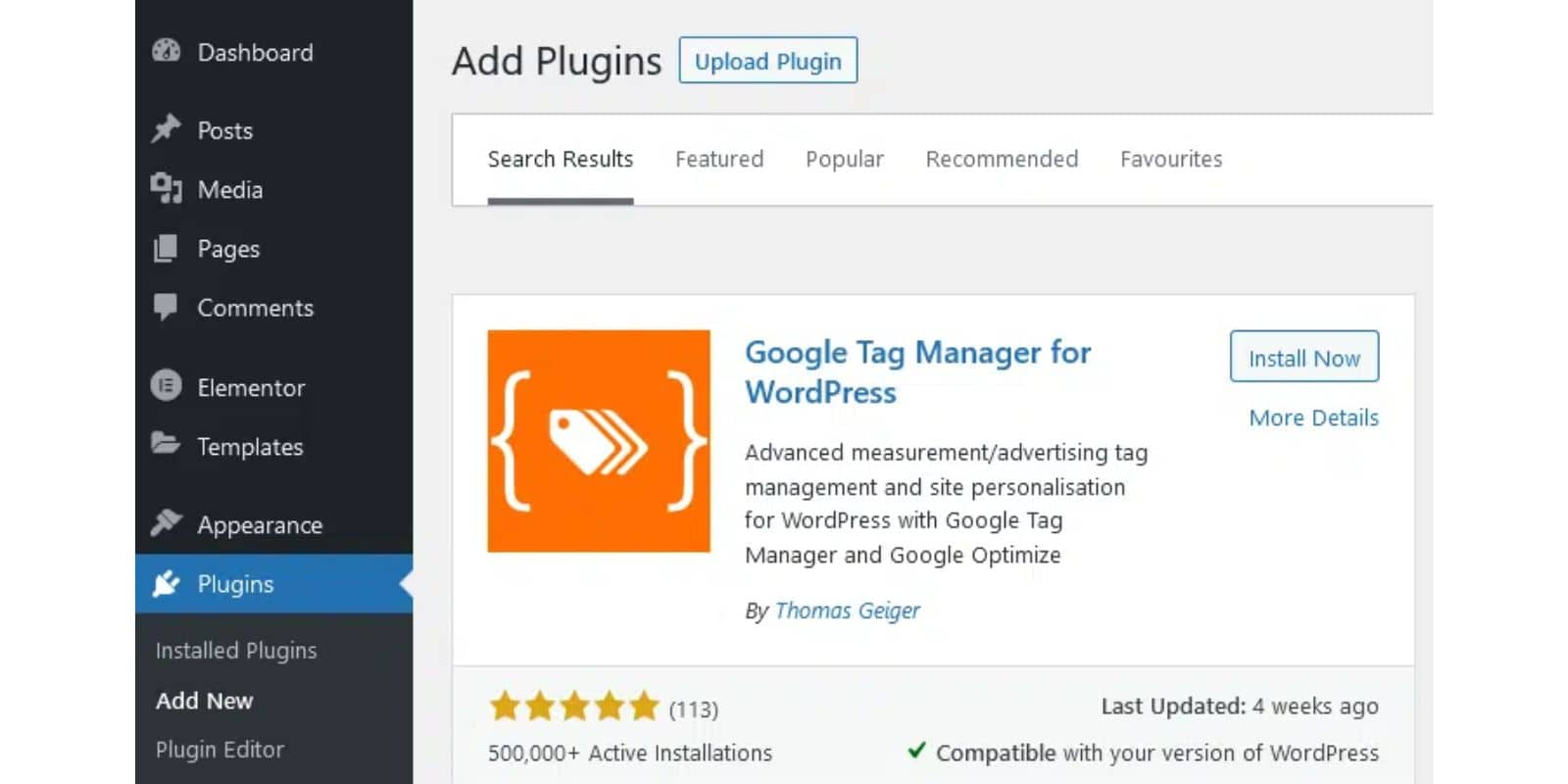This screenshot has width=1568, height=784.
Task: Open the Media library icon
Action: [x=166, y=188]
